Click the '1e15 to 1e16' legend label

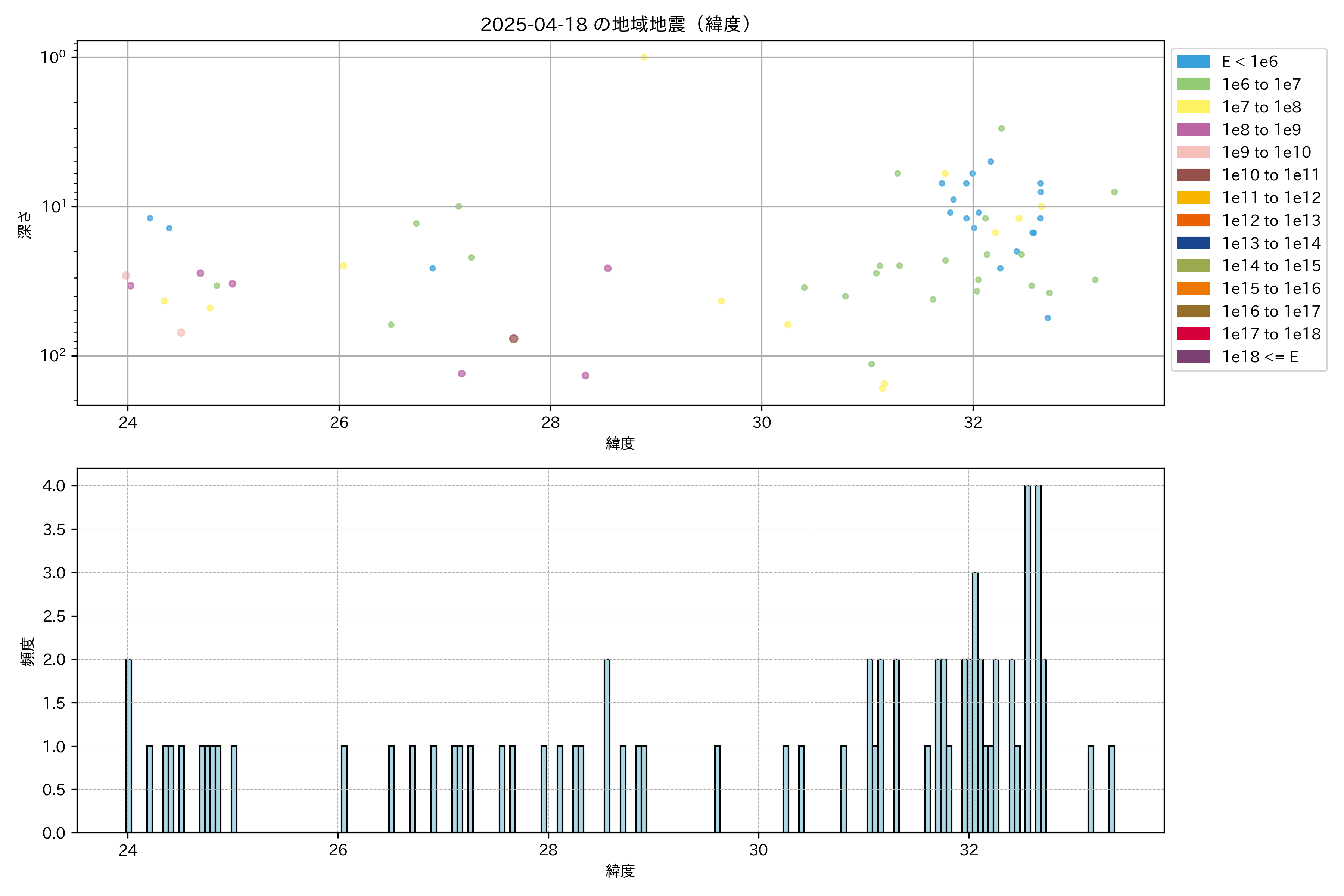[1271, 289]
